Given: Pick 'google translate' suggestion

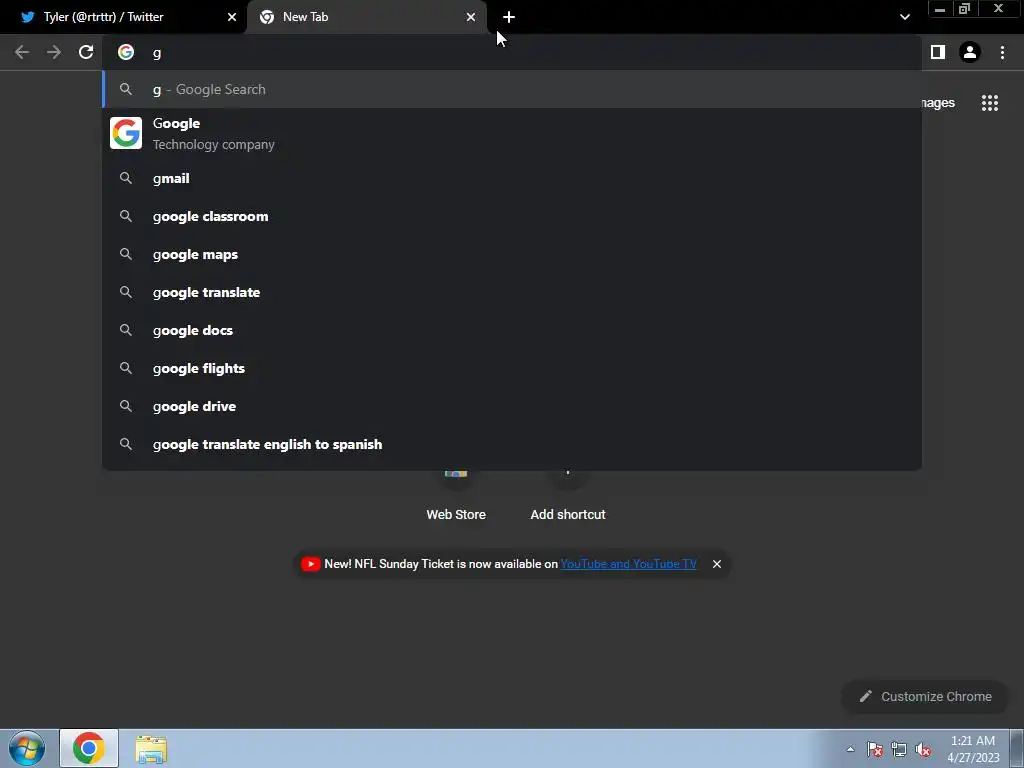Looking at the screenshot, I should point(512,292).
